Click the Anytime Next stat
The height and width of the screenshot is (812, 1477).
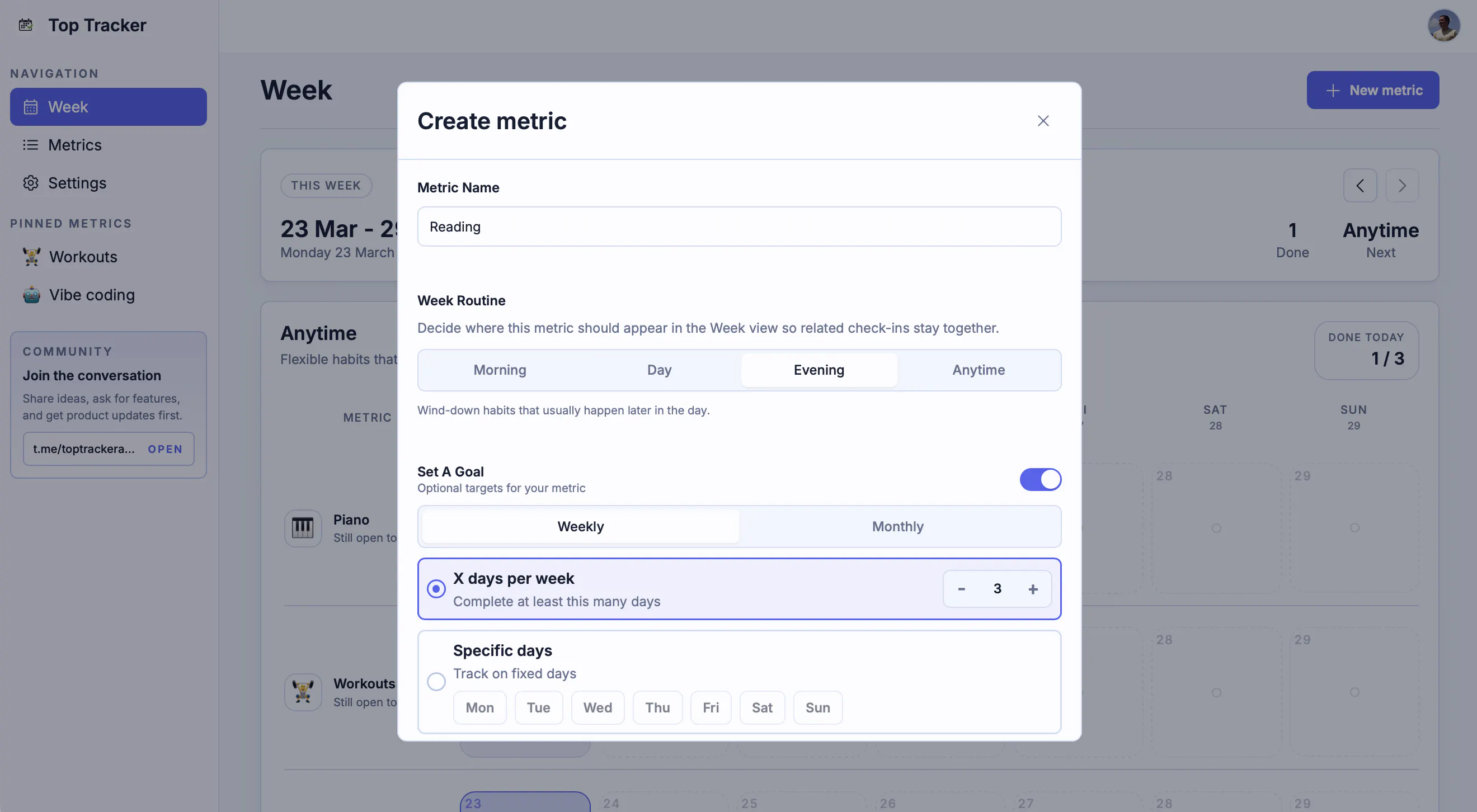pyautogui.click(x=1381, y=239)
